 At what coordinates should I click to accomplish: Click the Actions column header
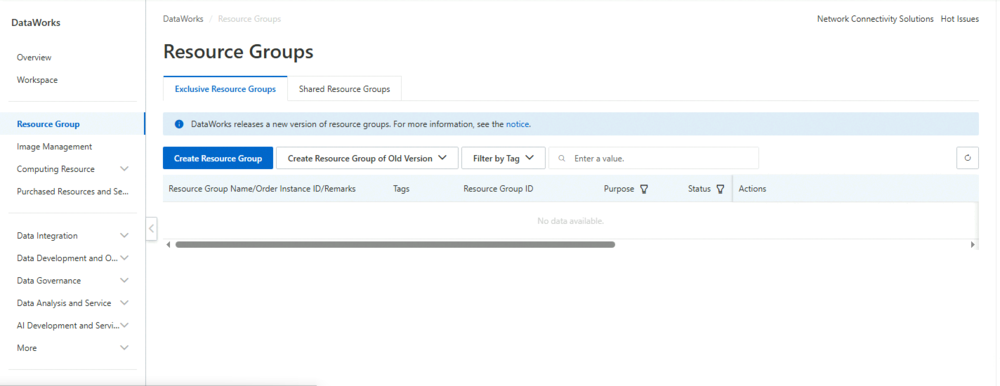pyautogui.click(x=753, y=189)
